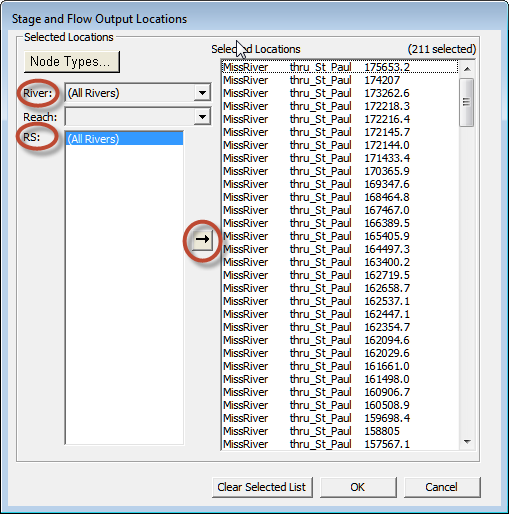The height and width of the screenshot is (514, 509).
Task: Select location row 172144.0
Action: (340, 145)
